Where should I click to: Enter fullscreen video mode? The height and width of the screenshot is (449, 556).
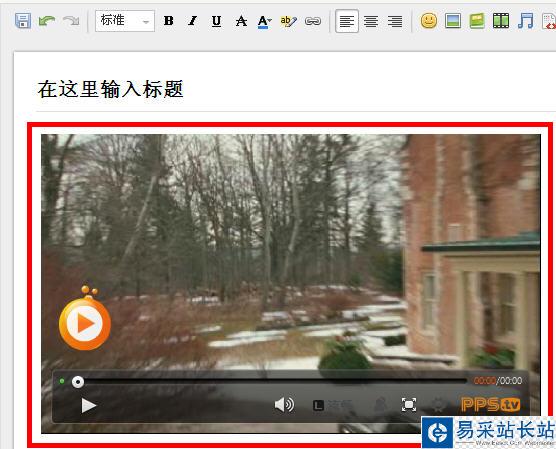pyautogui.click(x=409, y=405)
